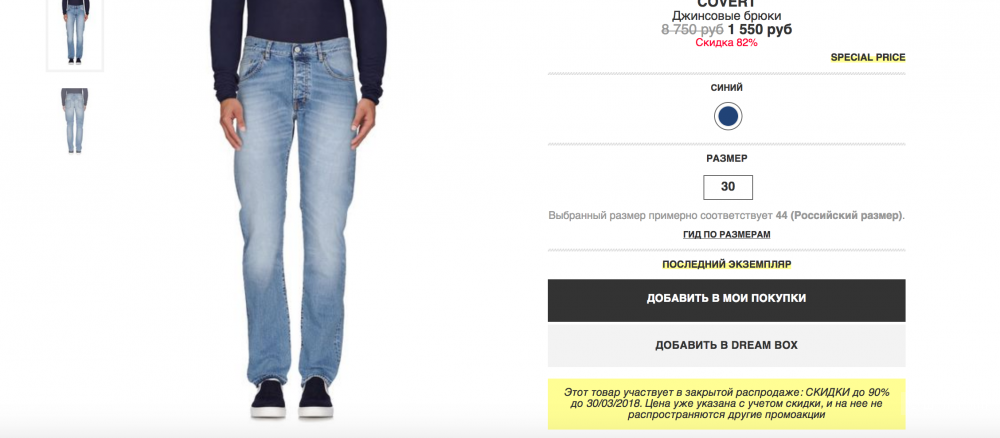Viewport: 1000px width, 438px height.
Task: Click the model's navy shoes in photo
Action: click(292, 398)
